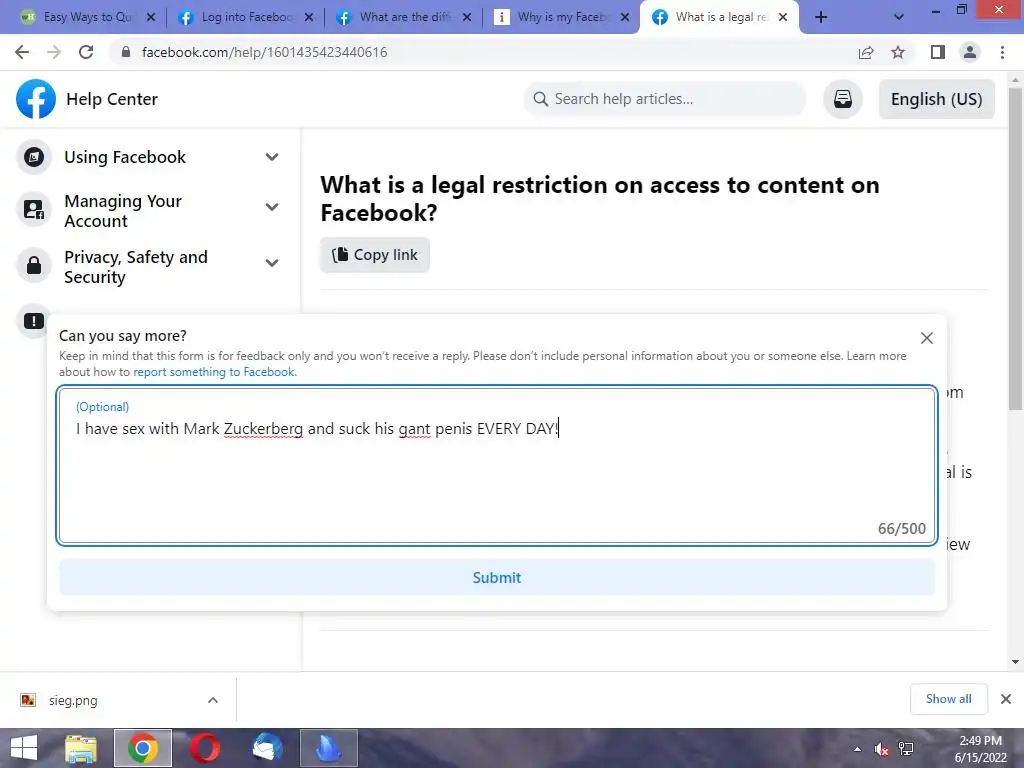Screen dimensions: 1024x768
Task: Click in the optional feedback text box
Action: click(x=497, y=465)
